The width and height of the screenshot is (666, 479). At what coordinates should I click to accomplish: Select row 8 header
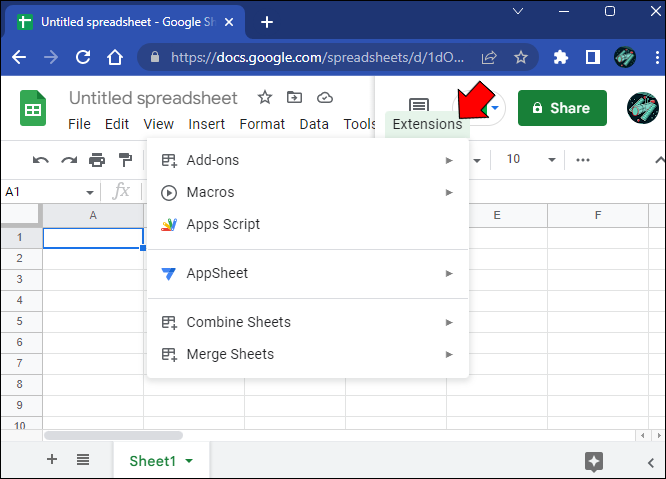(x=21, y=384)
